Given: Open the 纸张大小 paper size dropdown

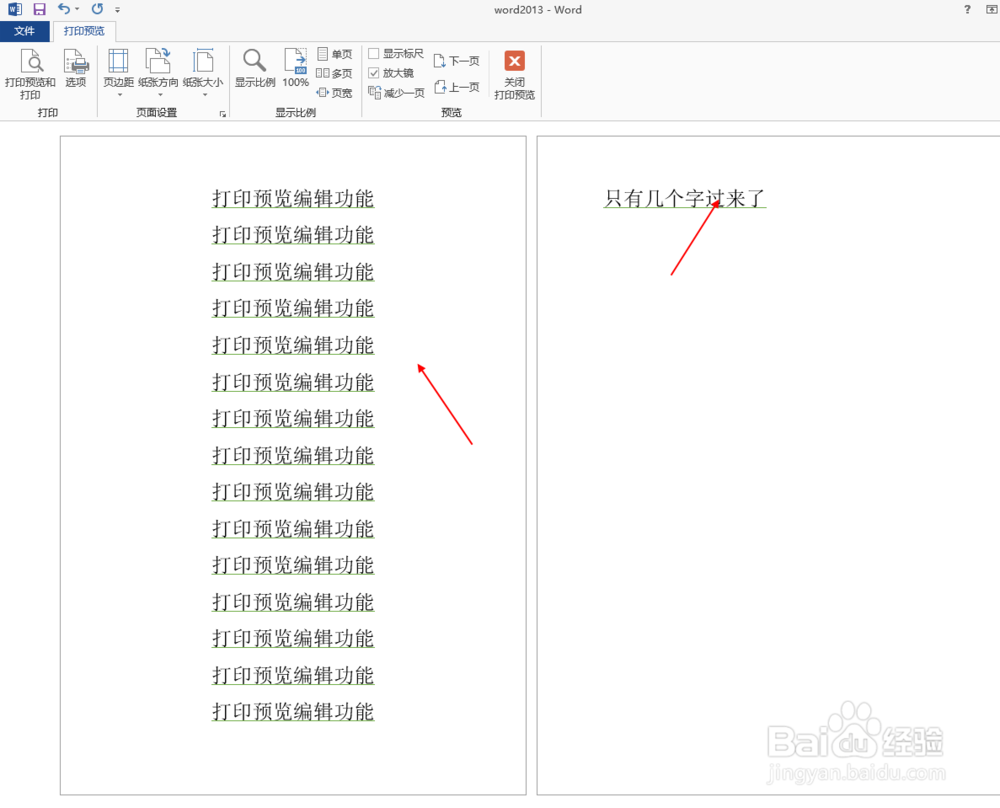Looking at the screenshot, I should (203, 73).
